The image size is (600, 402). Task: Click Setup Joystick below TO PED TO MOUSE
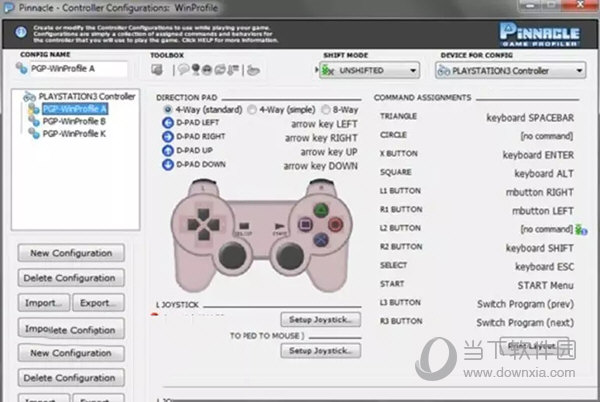(x=321, y=351)
